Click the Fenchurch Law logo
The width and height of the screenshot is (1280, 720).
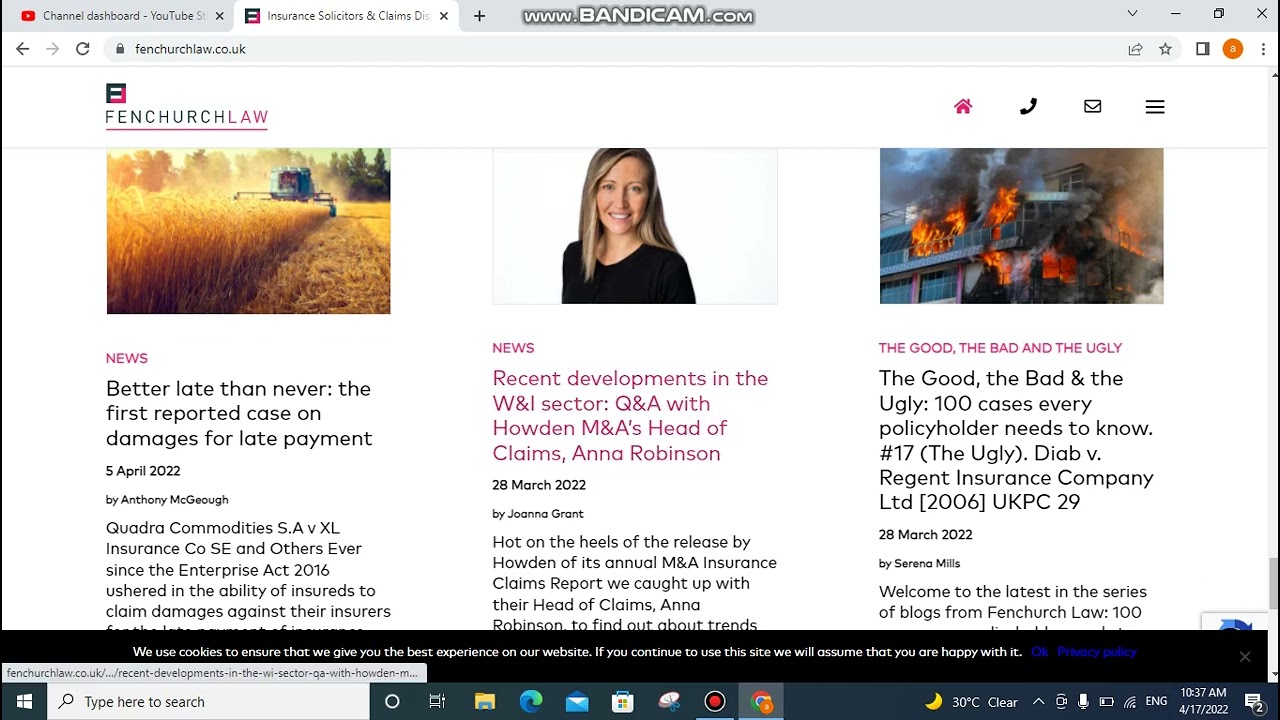pyautogui.click(x=187, y=105)
